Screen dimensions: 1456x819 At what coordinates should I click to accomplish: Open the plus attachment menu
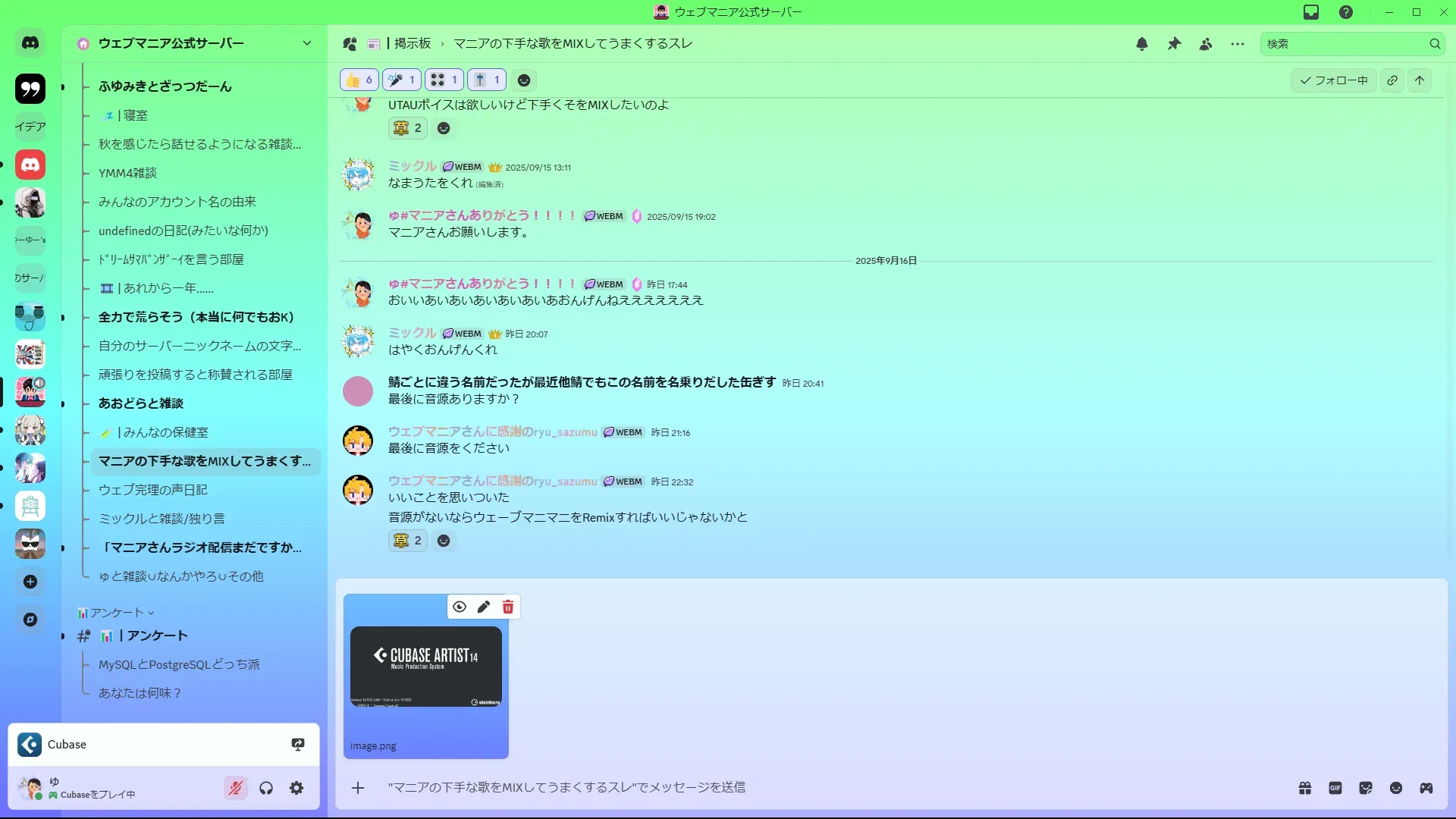point(358,788)
